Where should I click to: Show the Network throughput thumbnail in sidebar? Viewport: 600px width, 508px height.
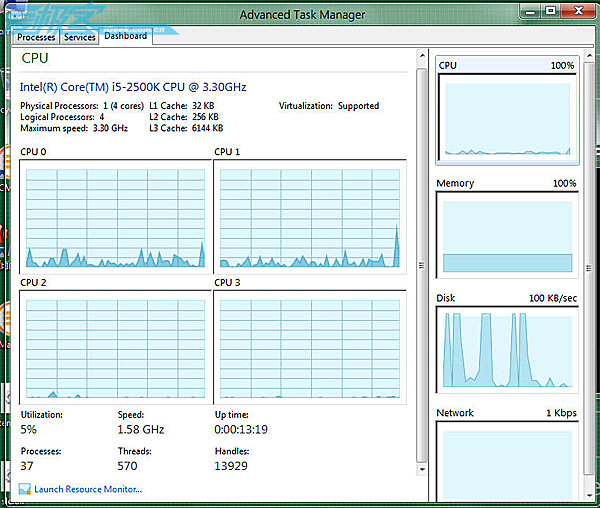coord(506,460)
